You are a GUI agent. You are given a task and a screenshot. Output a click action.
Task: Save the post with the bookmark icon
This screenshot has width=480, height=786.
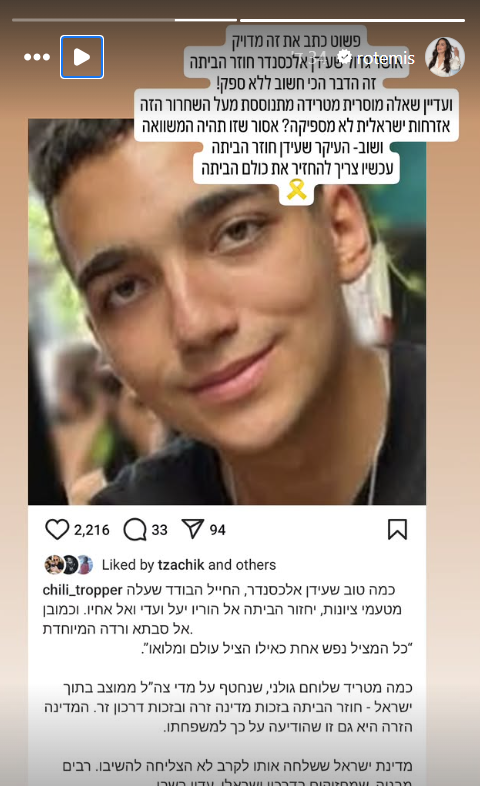[397, 529]
